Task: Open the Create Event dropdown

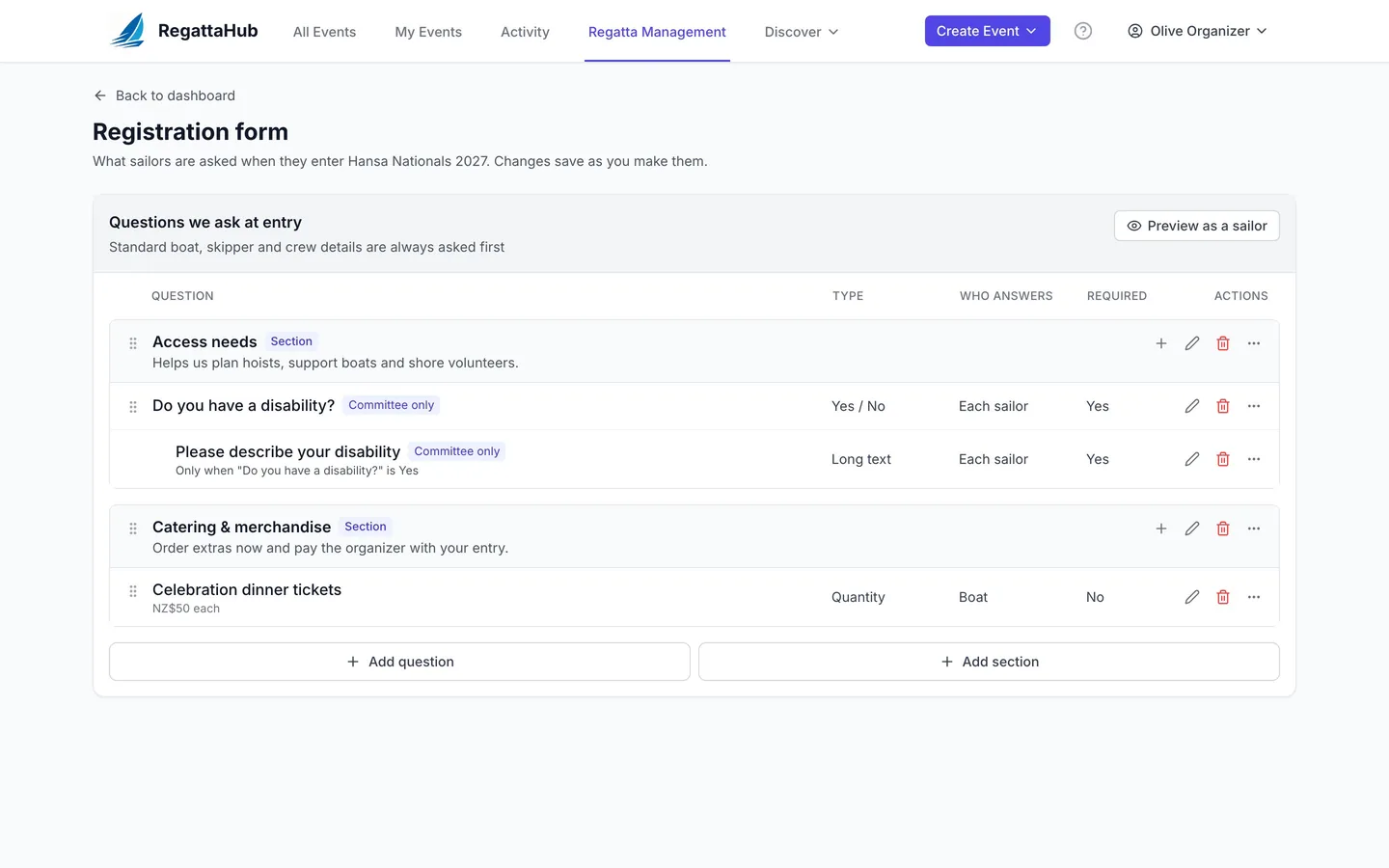Action: pos(987,31)
